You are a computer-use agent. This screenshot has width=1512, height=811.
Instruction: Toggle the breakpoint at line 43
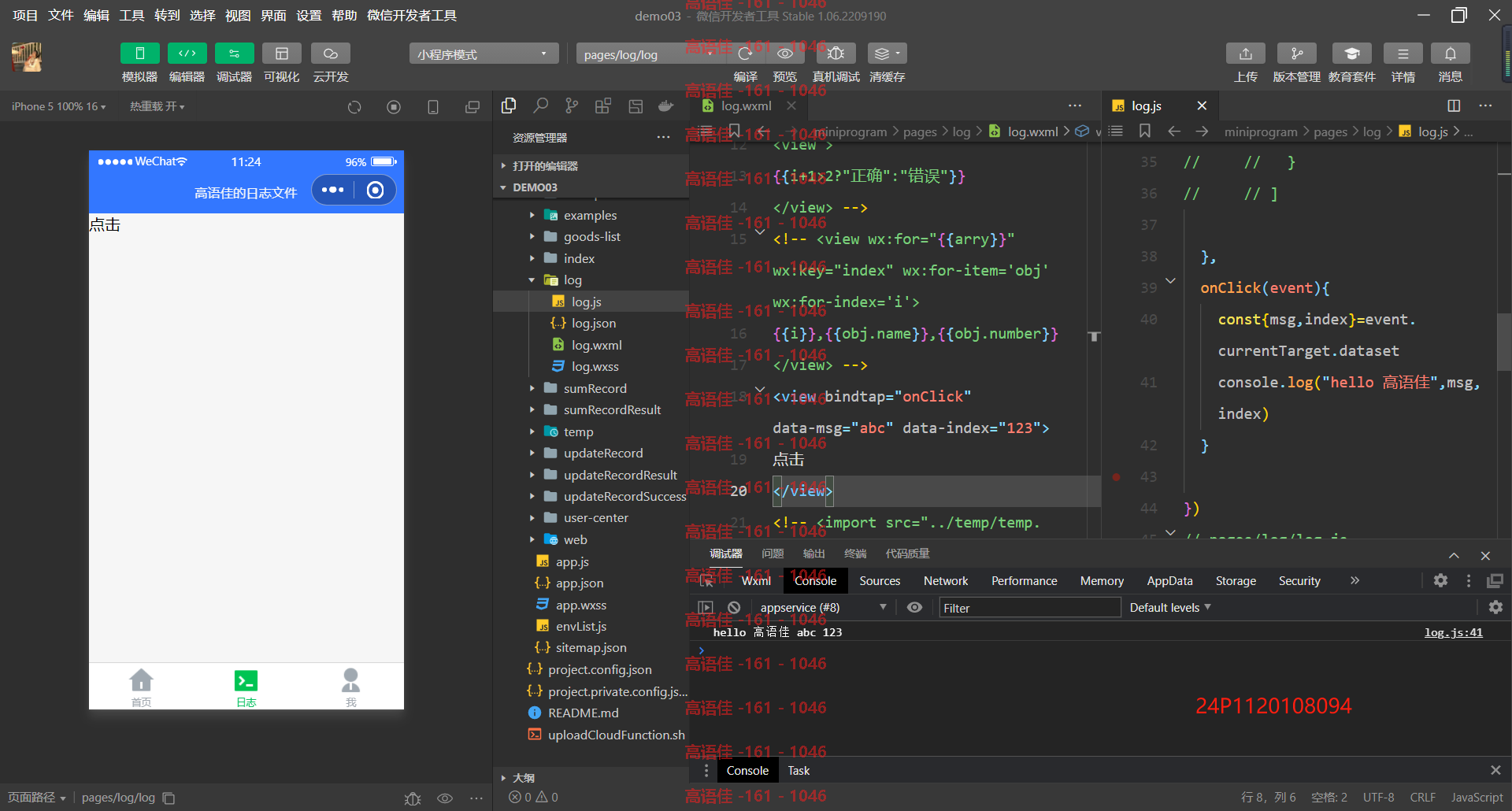(x=1116, y=477)
